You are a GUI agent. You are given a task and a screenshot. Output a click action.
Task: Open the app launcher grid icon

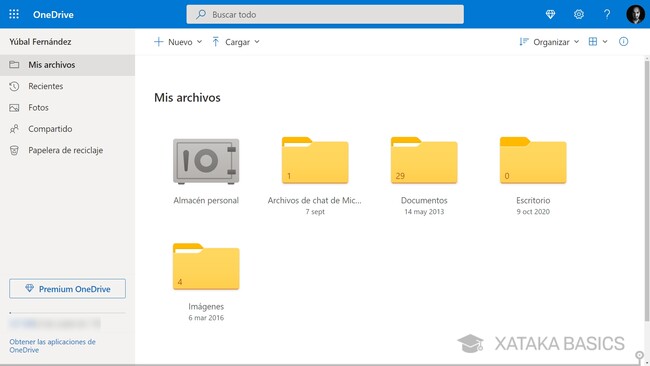(14, 14)
